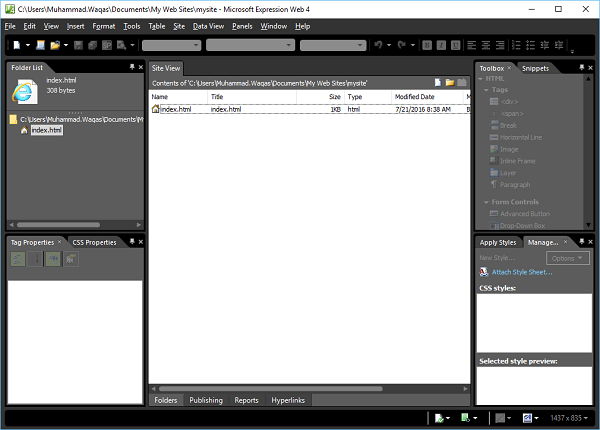Click the Align Center toolbar icon
Image resolution: width=600 pixels, height=430 pixels.
click(486, 45)
